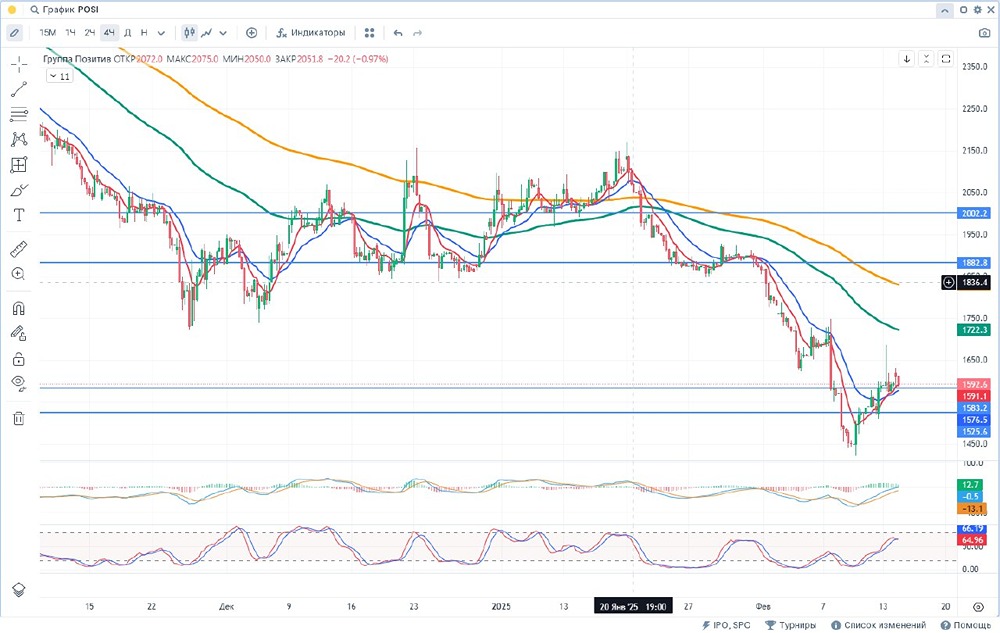Activate the zoom-in magnifier tool
This screenshot has width=1000, height=633.
point(18,274)
